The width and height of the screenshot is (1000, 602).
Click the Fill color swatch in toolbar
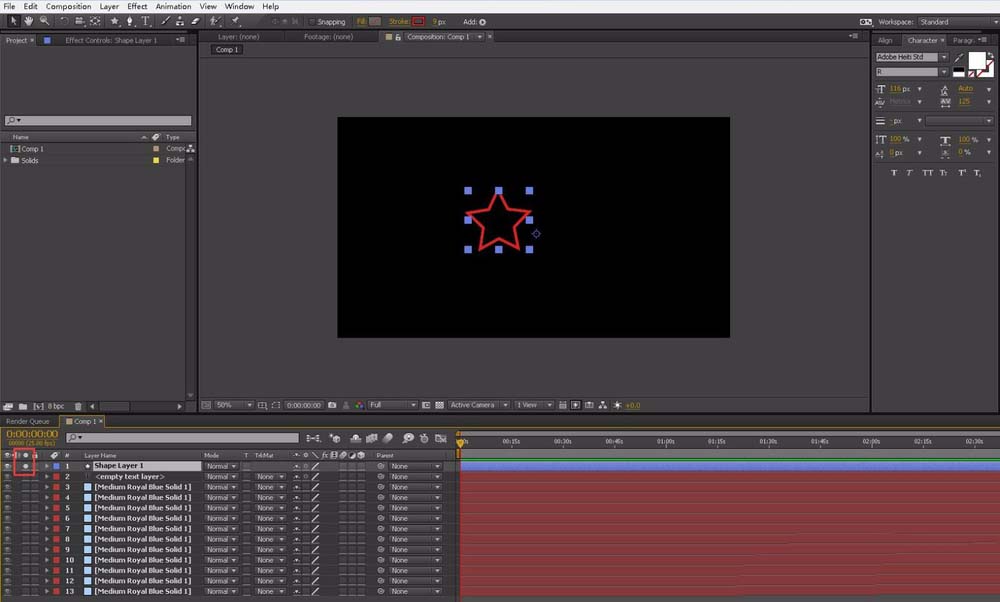click(375, 22)
